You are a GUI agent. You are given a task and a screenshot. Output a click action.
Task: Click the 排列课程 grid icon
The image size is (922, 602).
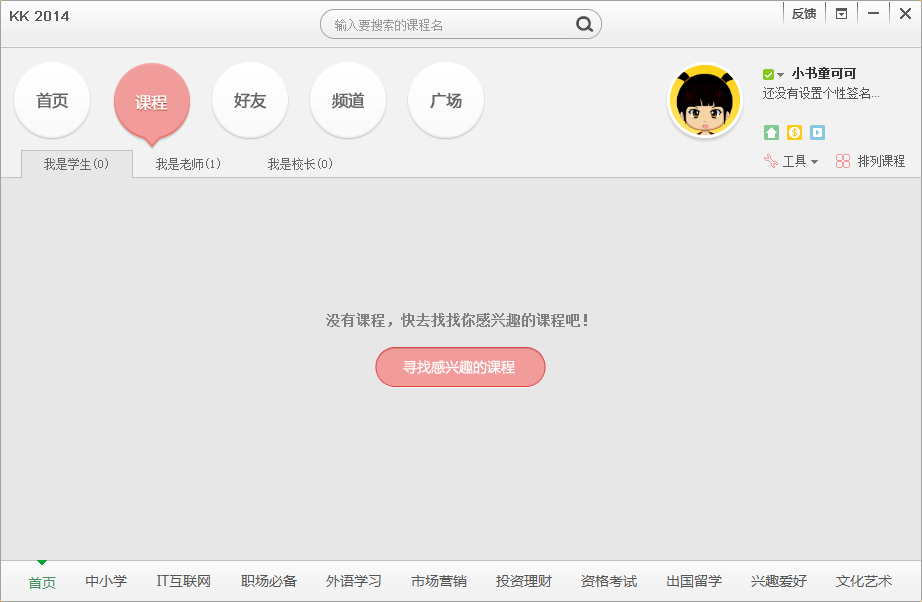843,162
